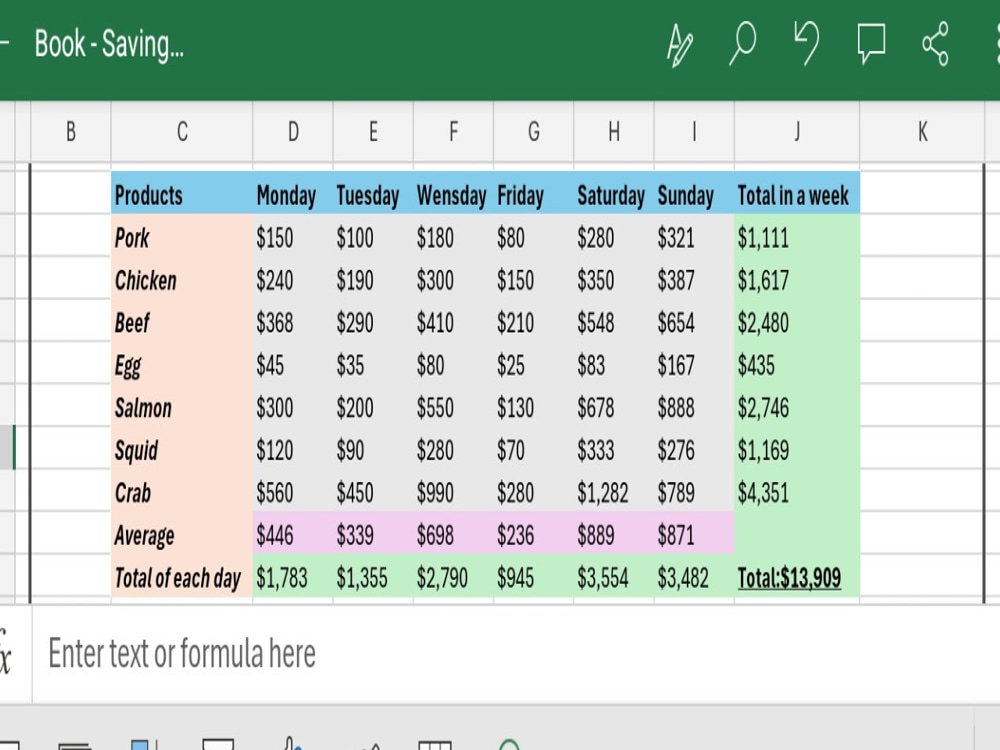Open the text formatting pen icon

[679, 44]
